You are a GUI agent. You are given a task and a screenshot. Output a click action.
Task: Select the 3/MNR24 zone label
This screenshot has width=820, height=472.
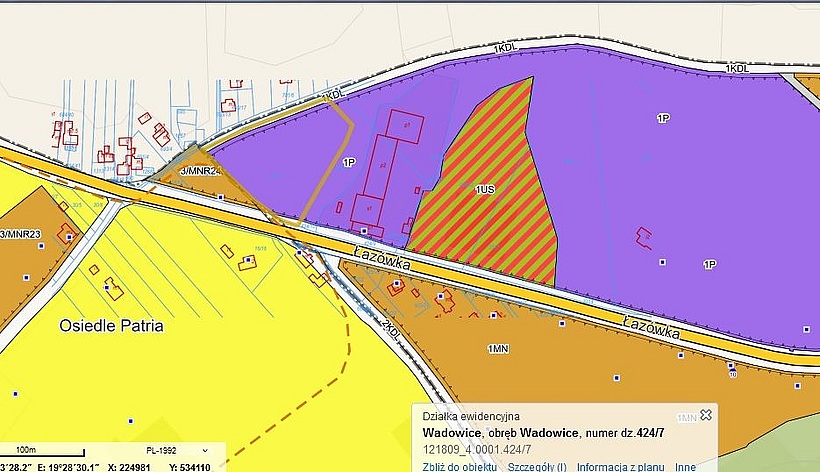(199, 171)
